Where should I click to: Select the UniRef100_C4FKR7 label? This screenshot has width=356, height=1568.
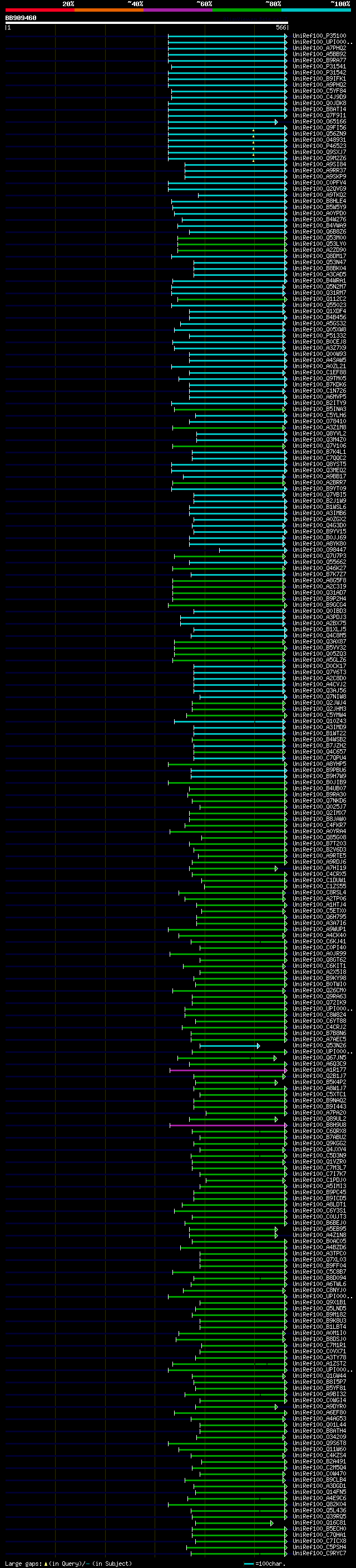319,825
